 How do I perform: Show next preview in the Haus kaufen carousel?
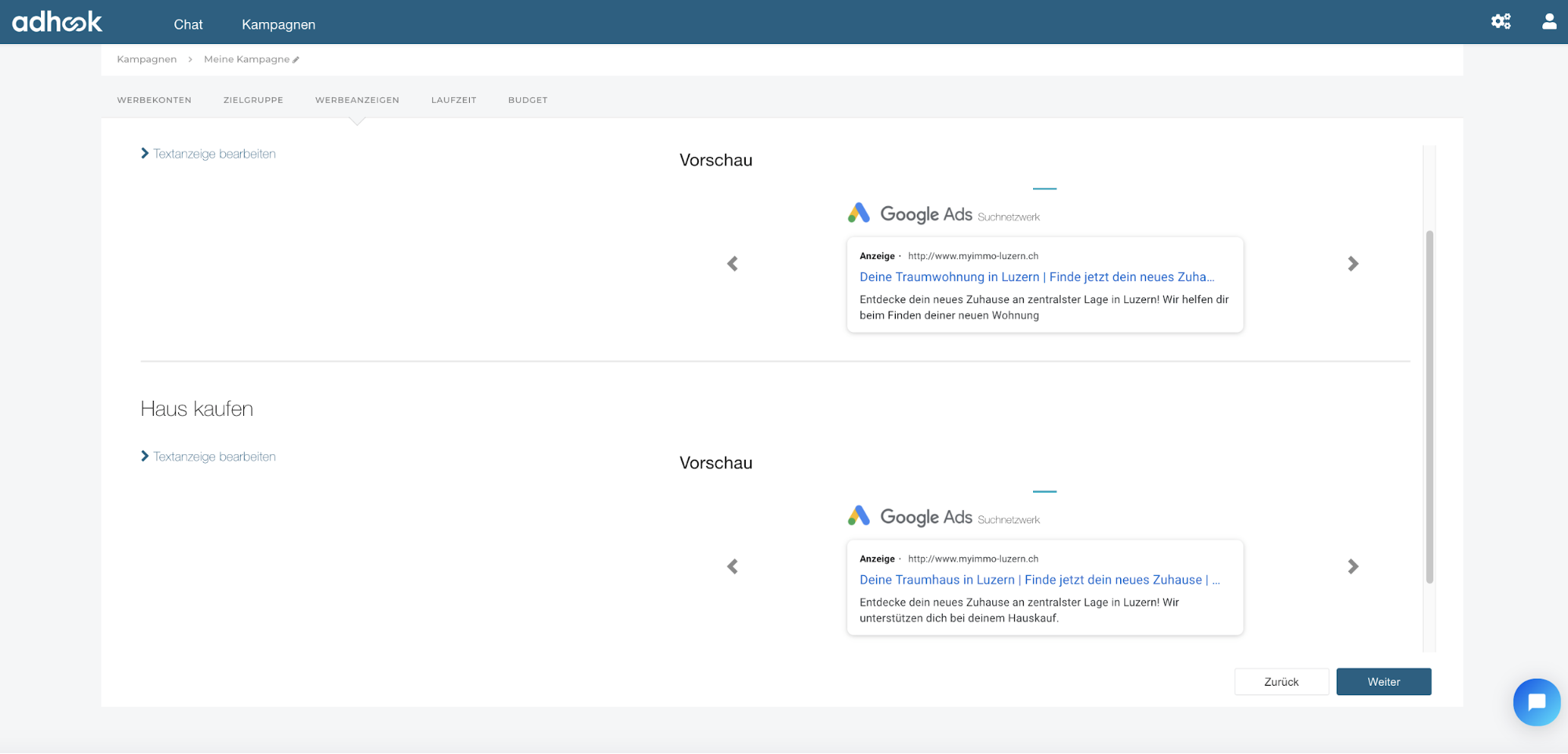click(x=1353, y=566)
